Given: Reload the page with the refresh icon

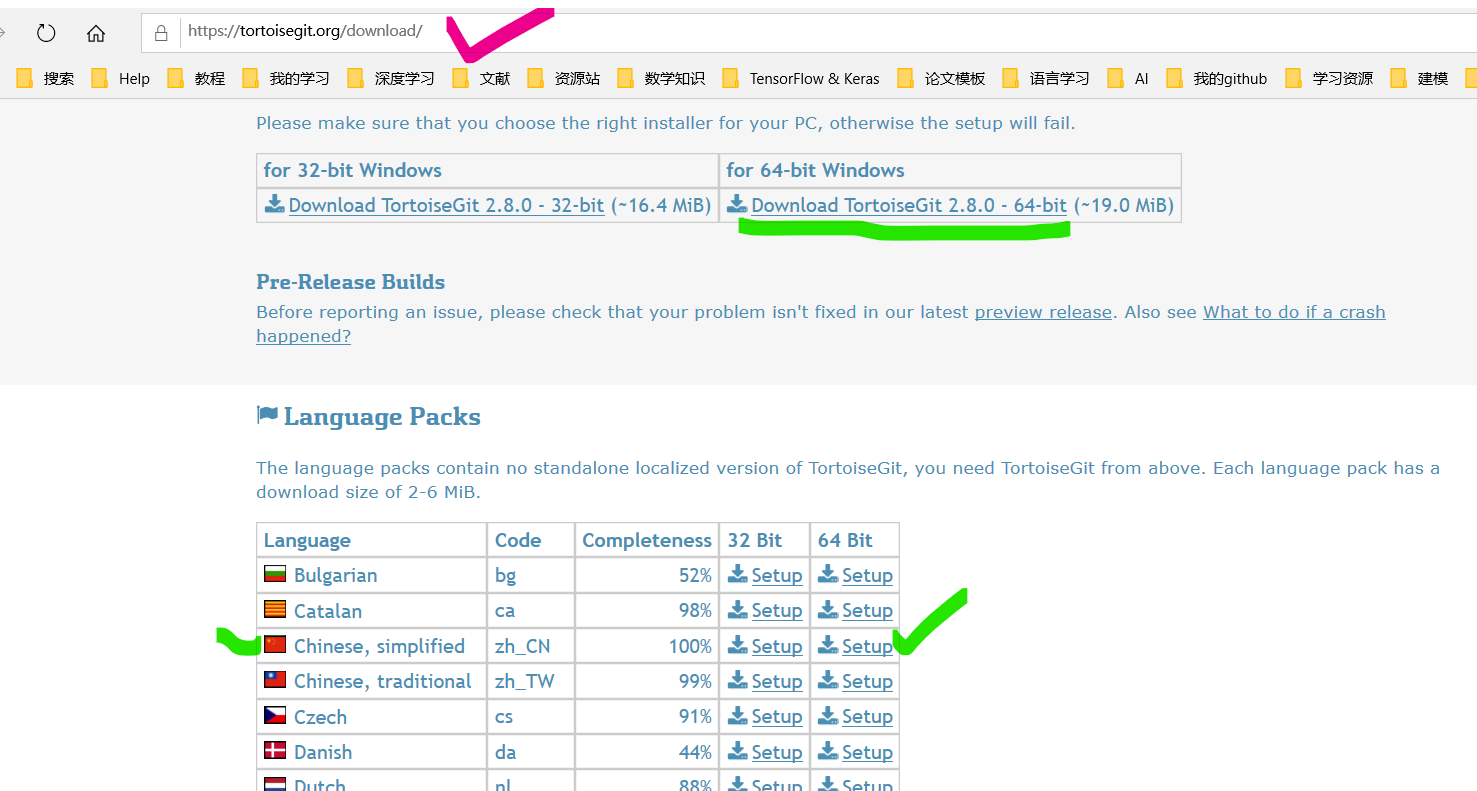Looking at the screenshot, I should (46, 33).
